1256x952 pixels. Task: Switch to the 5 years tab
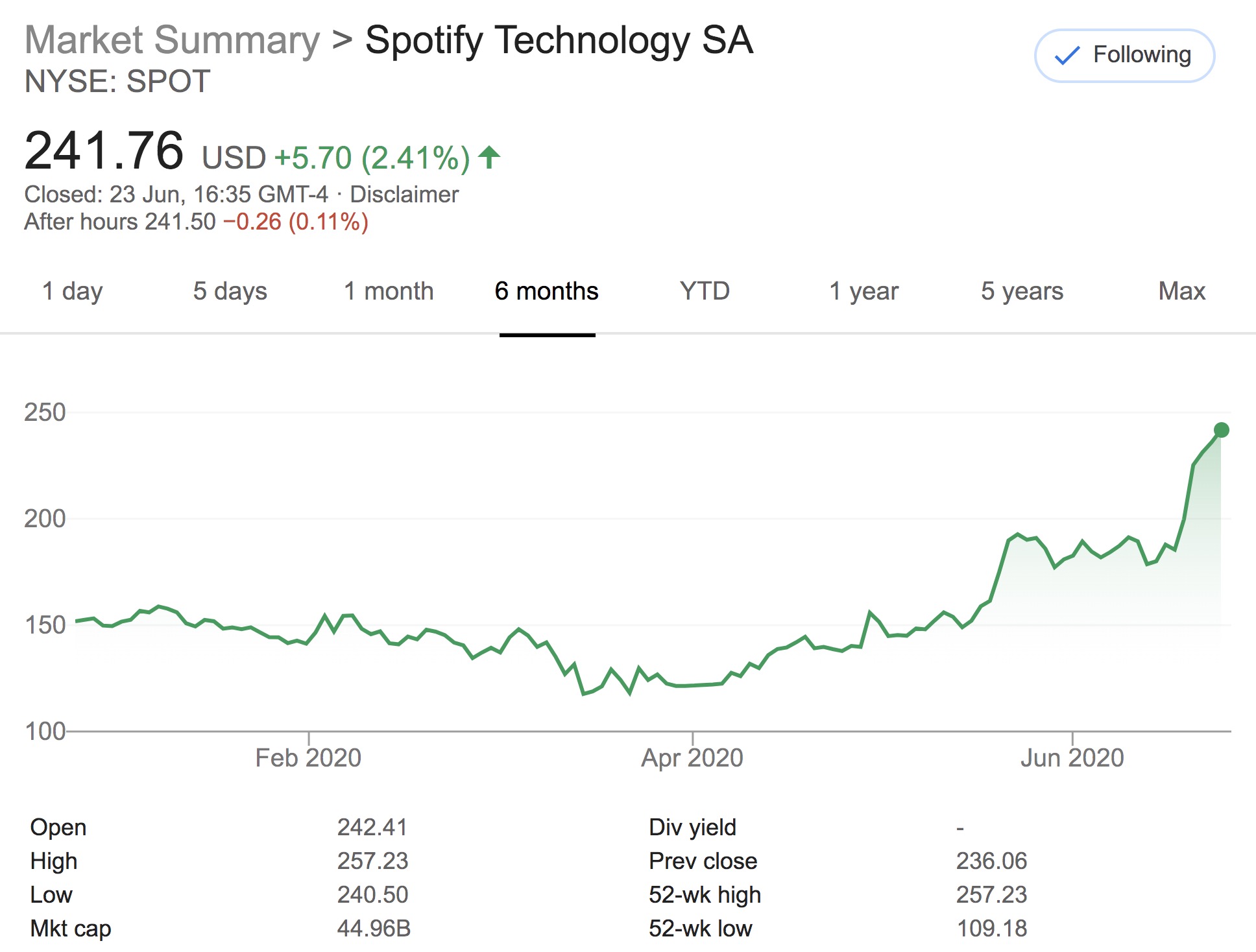pyautogui.click(x=1022, y=291)
